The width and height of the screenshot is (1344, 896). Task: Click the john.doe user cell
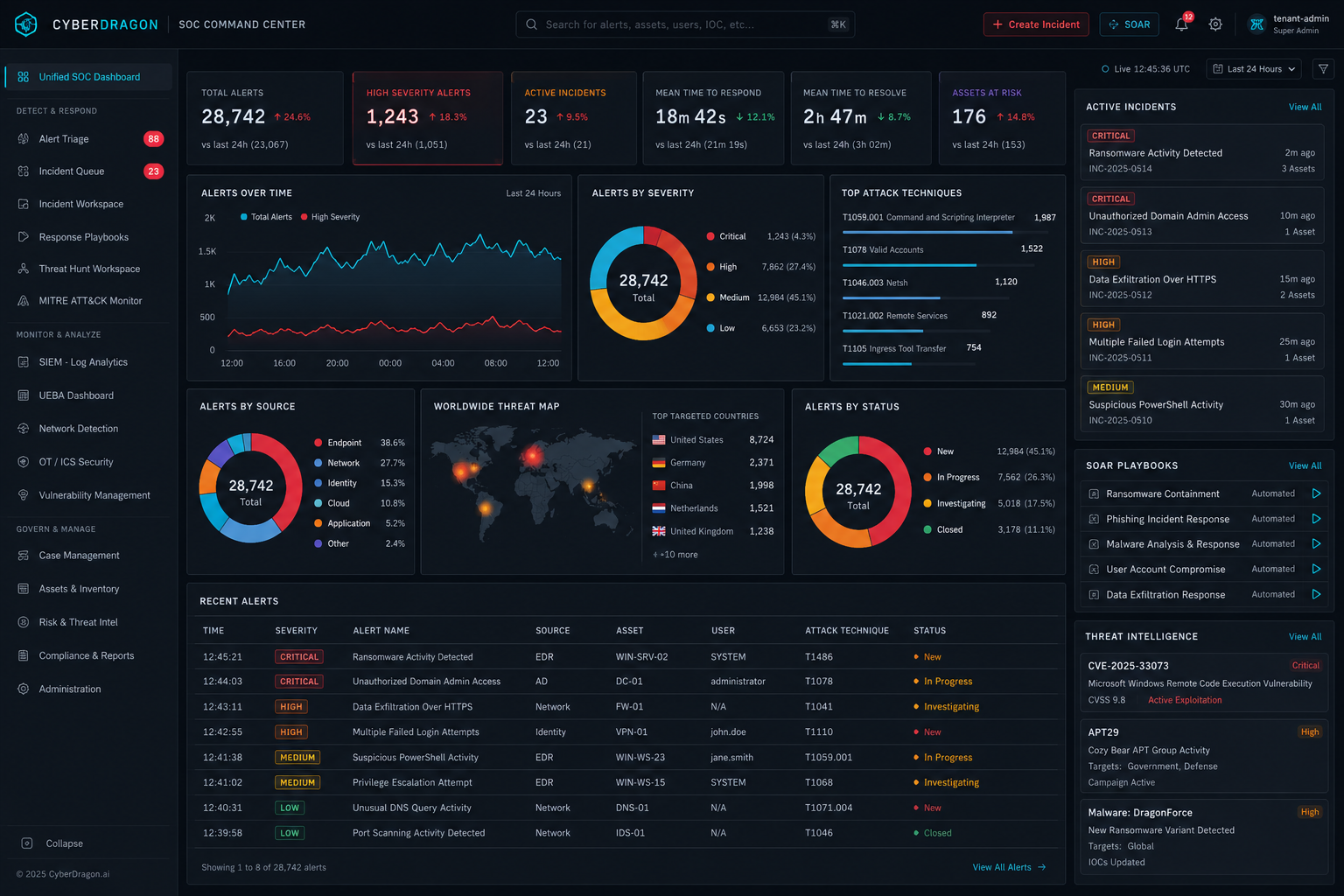728,732
